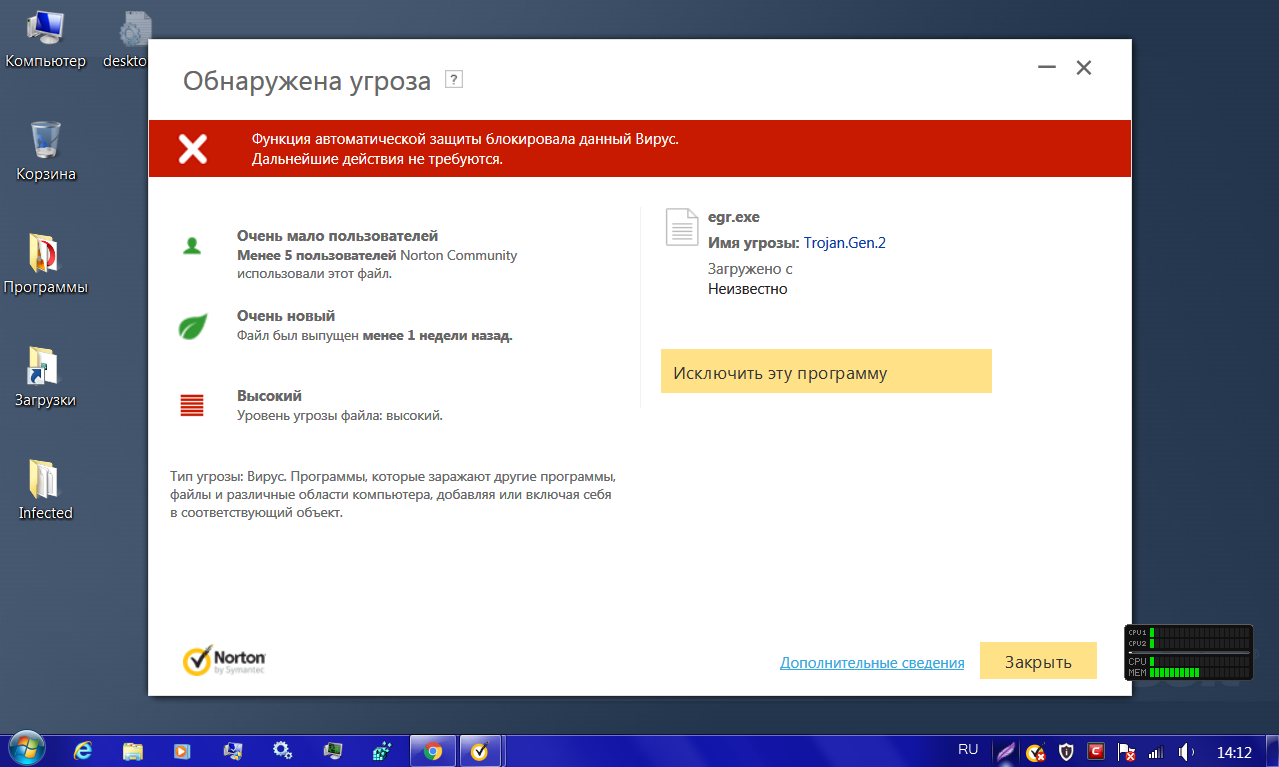Click the help question mark icon beside title
This screenshot has height=767, width=1279.
tap(454, 80)
